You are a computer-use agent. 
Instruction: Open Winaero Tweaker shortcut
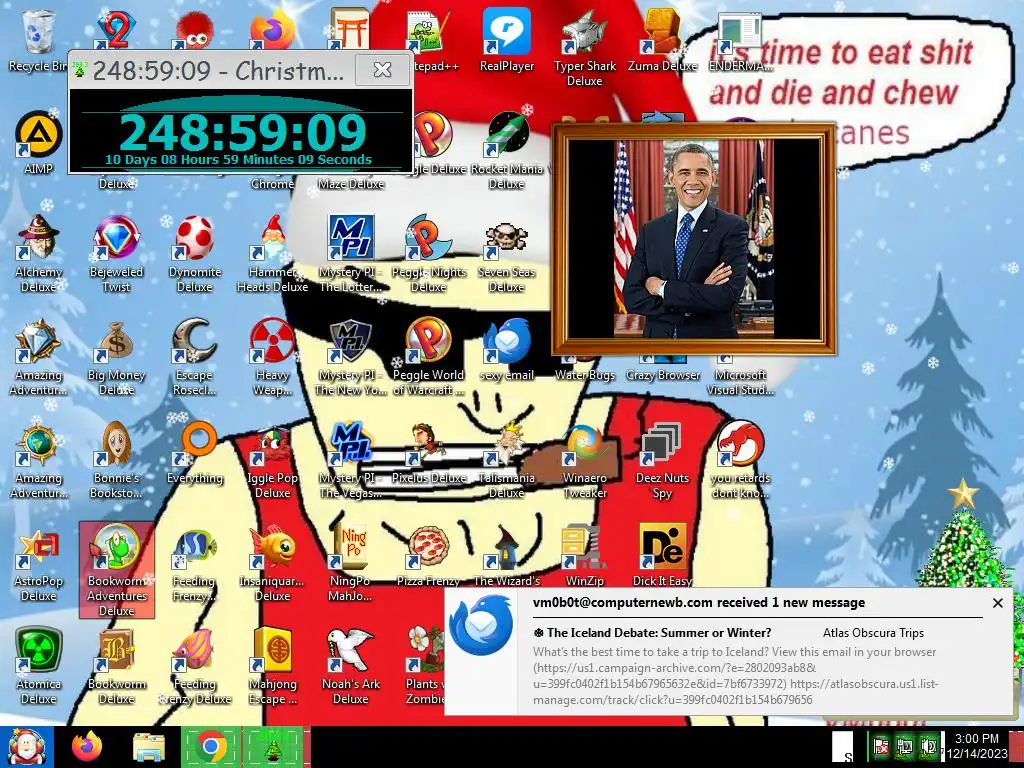coord(584,460)
